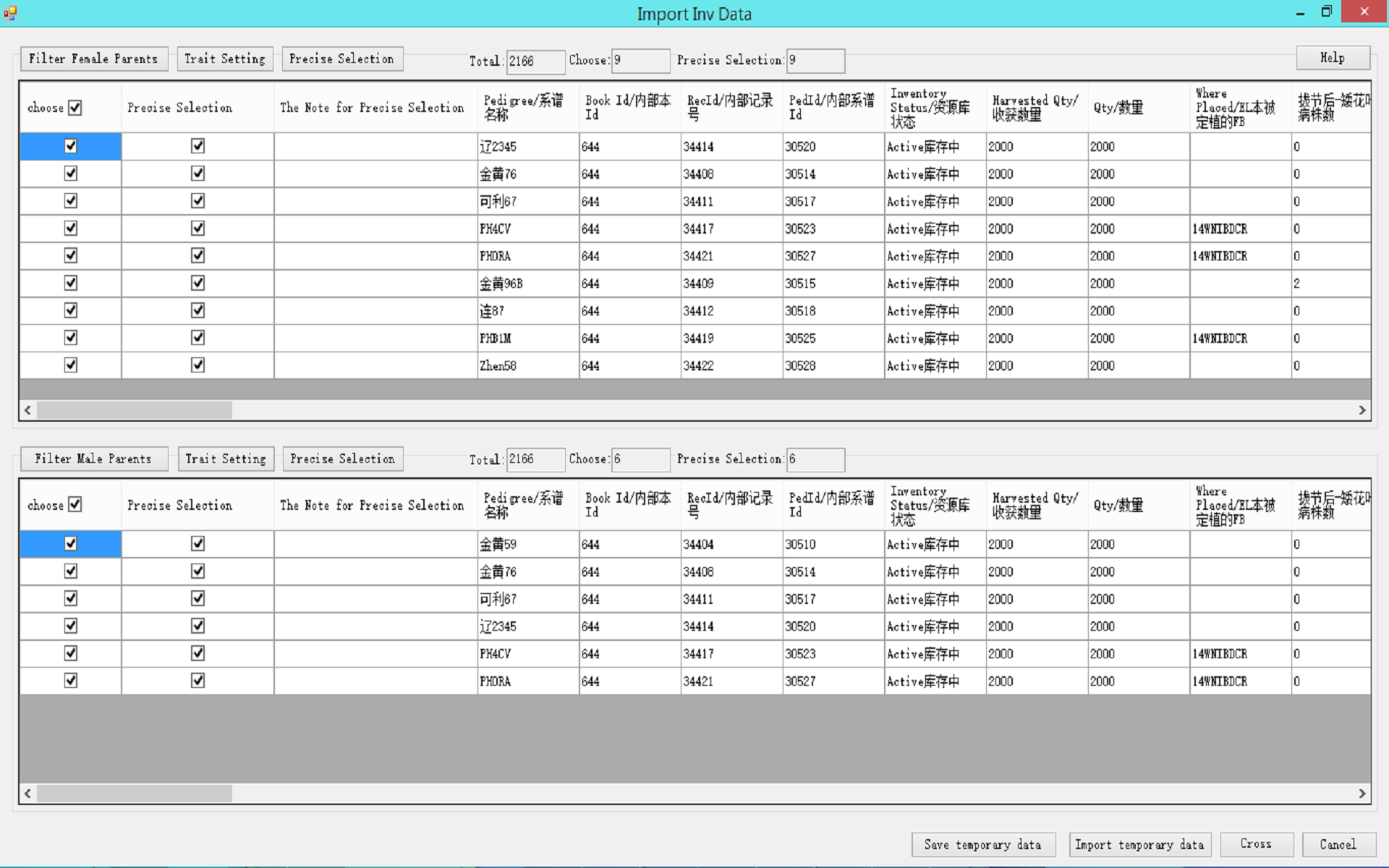The height and width of the screenshot is (868, 1389).
Task: Select the note cell for female row 辽2345
Action: click(x=375, y=146)
